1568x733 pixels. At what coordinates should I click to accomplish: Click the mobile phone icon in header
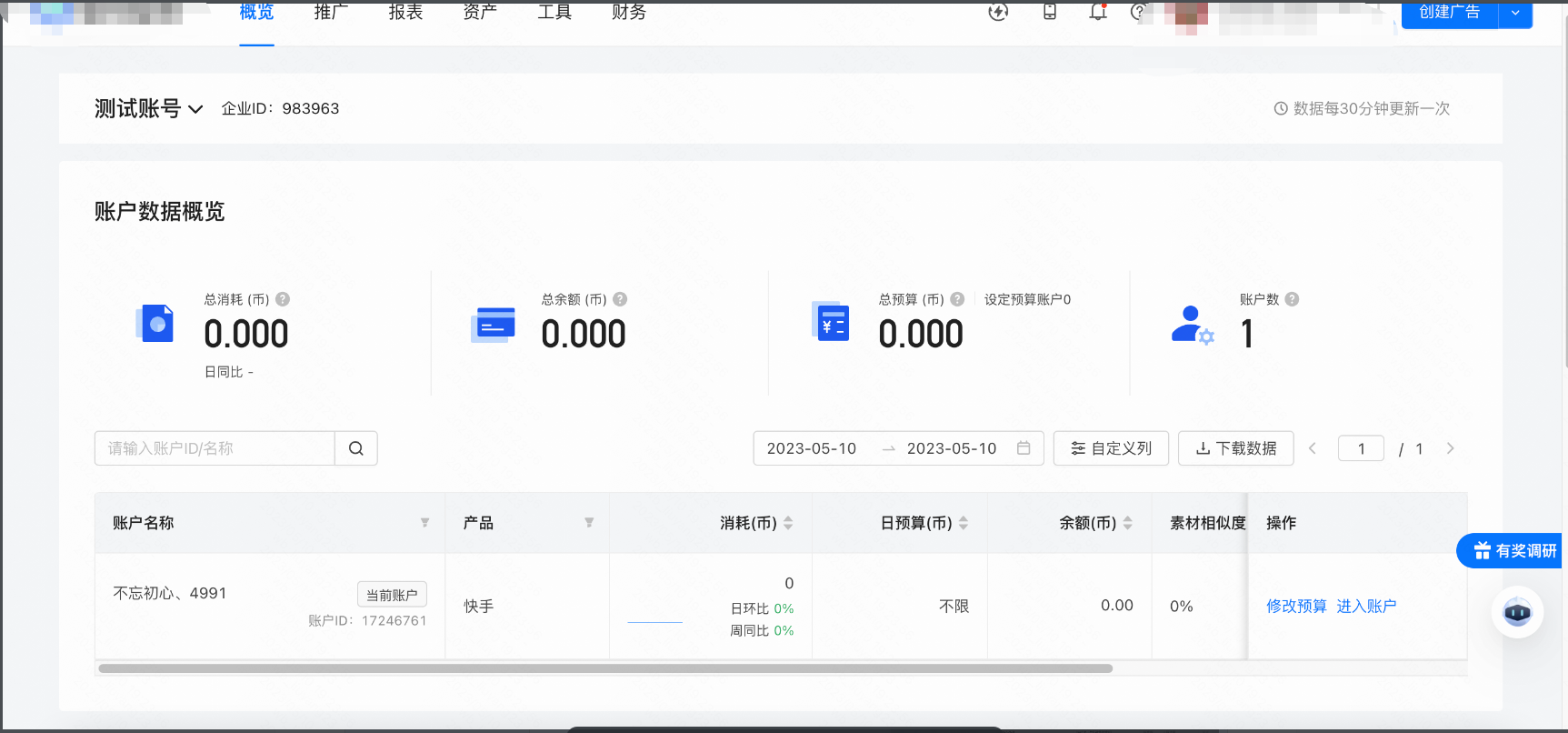pos(1050,12)
